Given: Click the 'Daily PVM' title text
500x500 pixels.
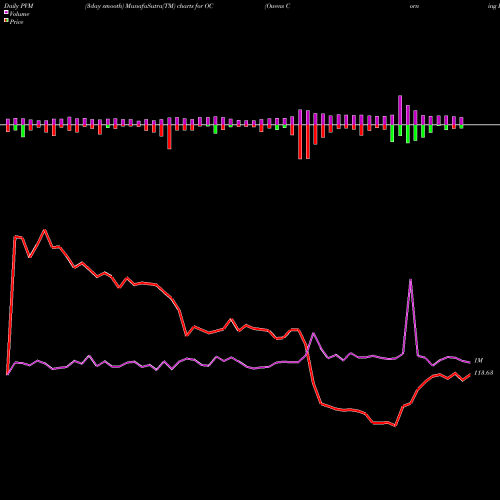Looking at the screenshot, I should (x=19, y=6).
